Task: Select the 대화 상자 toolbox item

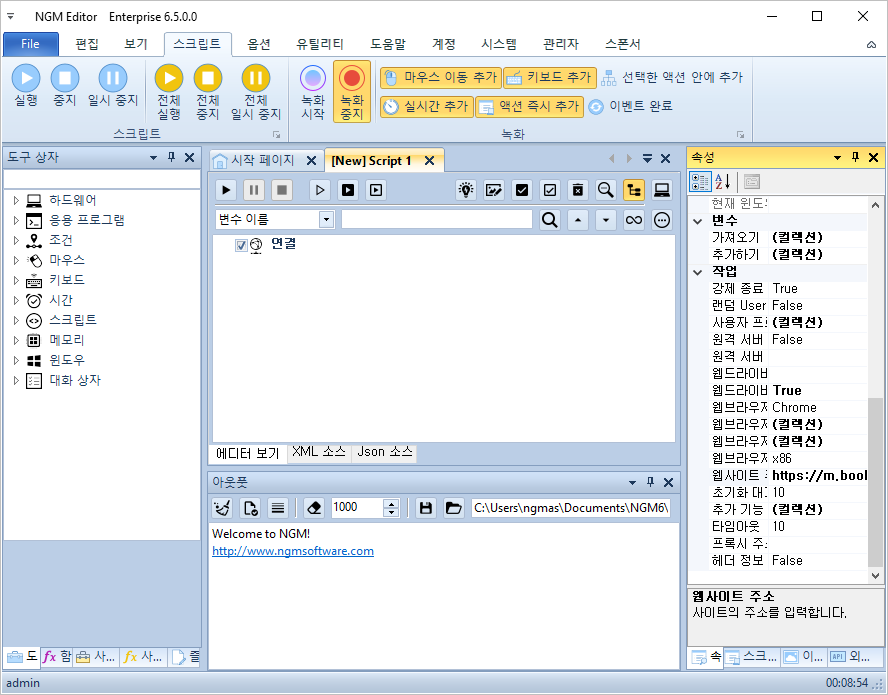Action: [75, 380]
